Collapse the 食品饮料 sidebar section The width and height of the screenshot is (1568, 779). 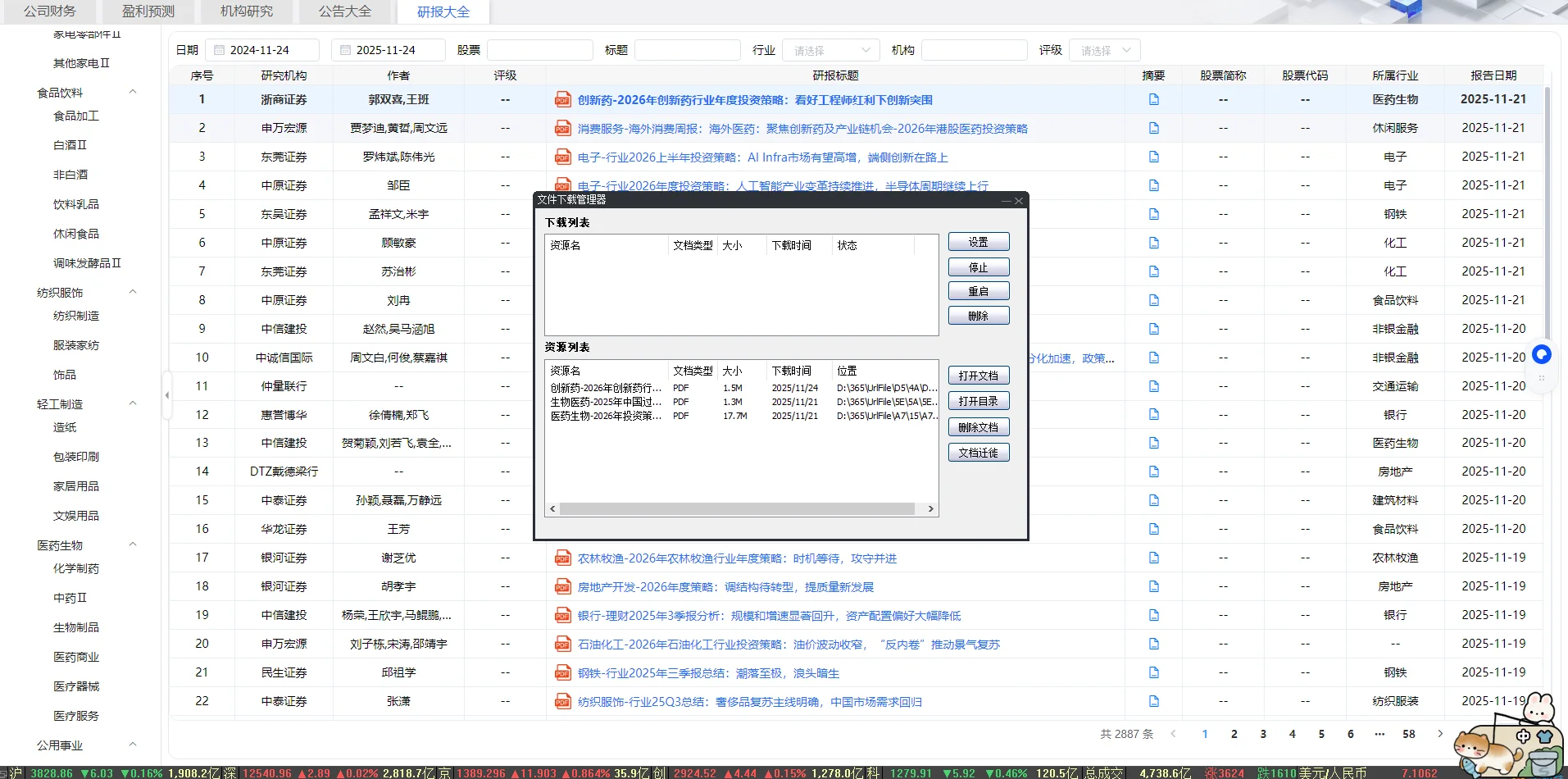[133, 92]
